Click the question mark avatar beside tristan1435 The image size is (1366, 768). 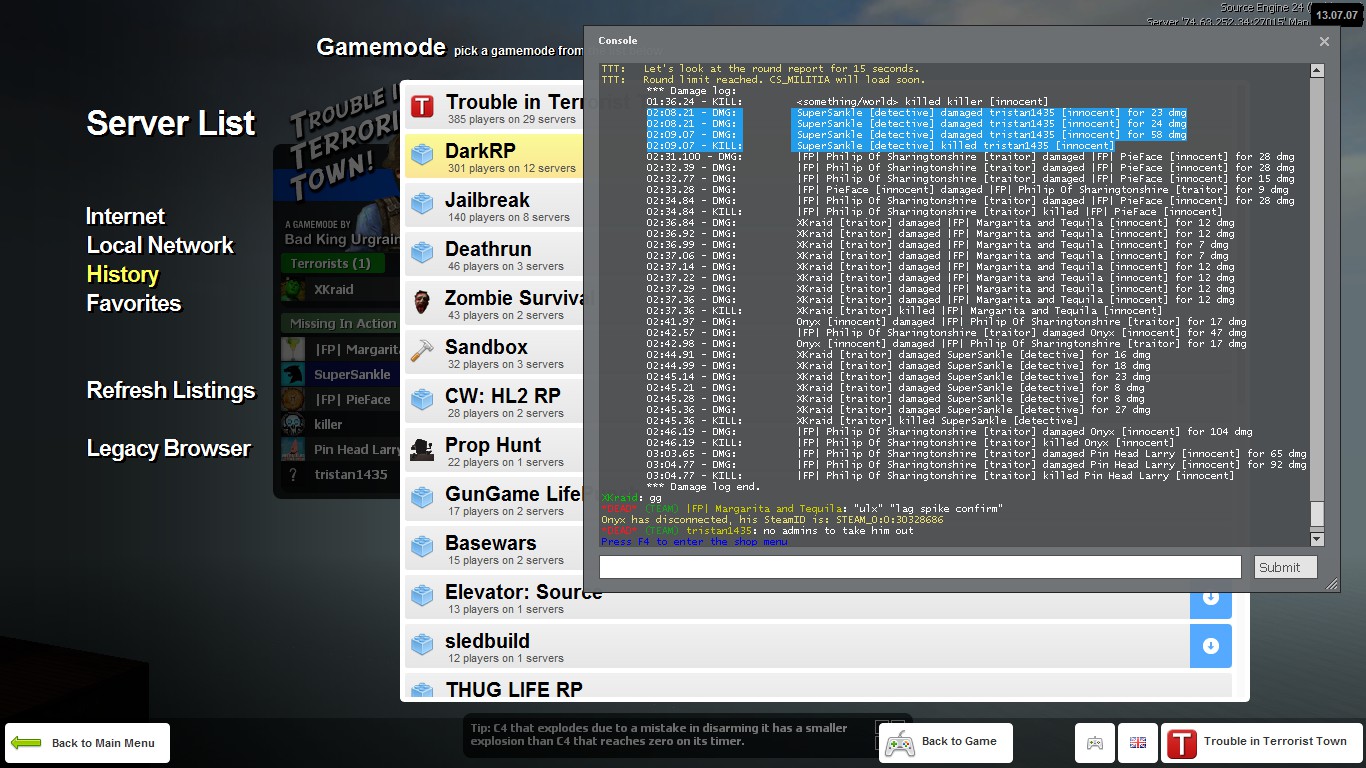point(294,475)
